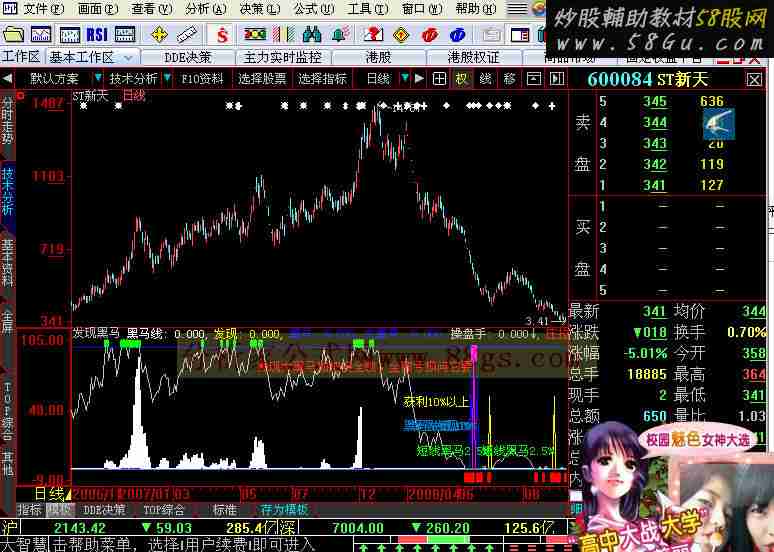This screenshot has height=552, width=774.
Task: Click the open folder toolbar icon
Action: 13,35
